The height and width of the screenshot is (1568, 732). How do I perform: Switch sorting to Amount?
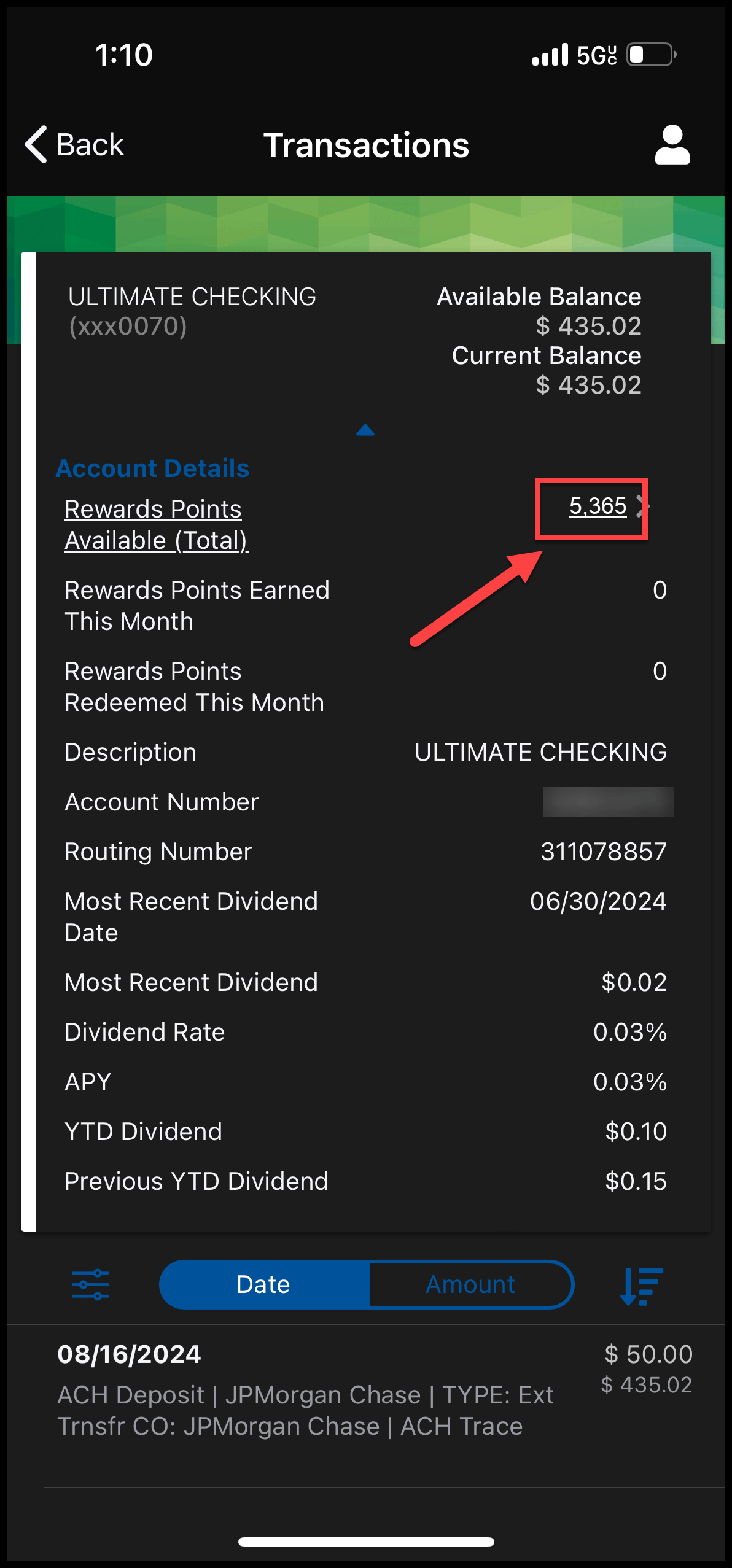(x=470, y=1284)
